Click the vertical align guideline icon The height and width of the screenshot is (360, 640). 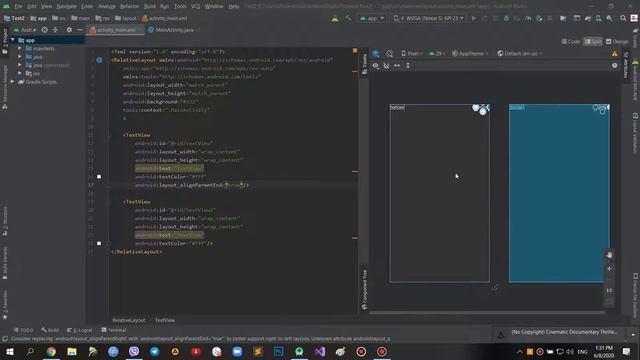point(408,65)
